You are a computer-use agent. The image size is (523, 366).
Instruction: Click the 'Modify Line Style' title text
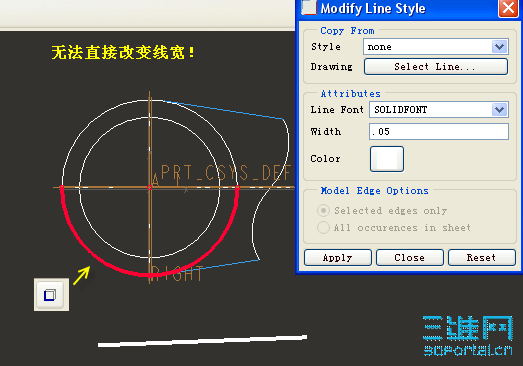coord(373,8)
